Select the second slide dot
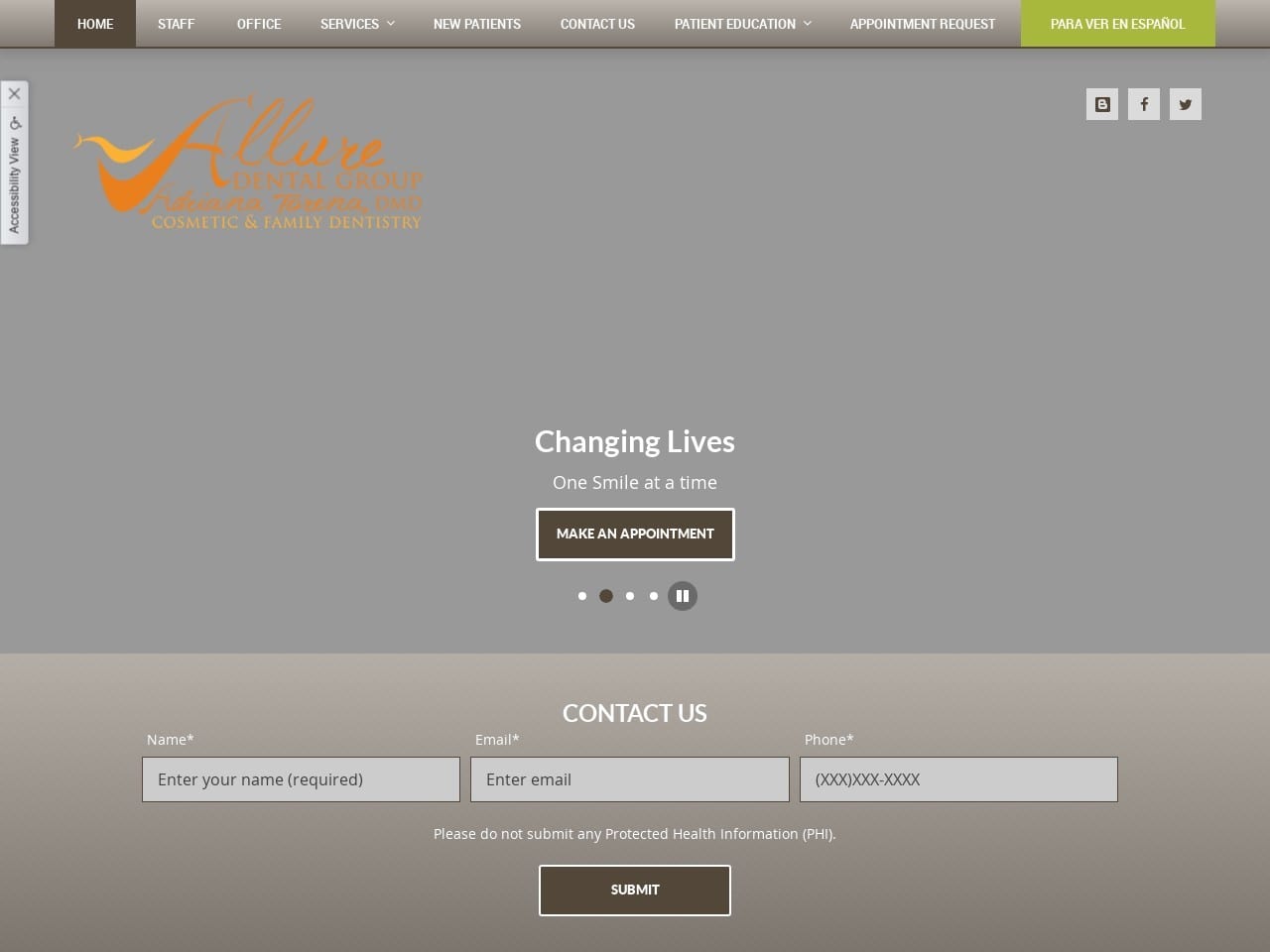Screen dimensions: 1270x952 click(606, 596)
